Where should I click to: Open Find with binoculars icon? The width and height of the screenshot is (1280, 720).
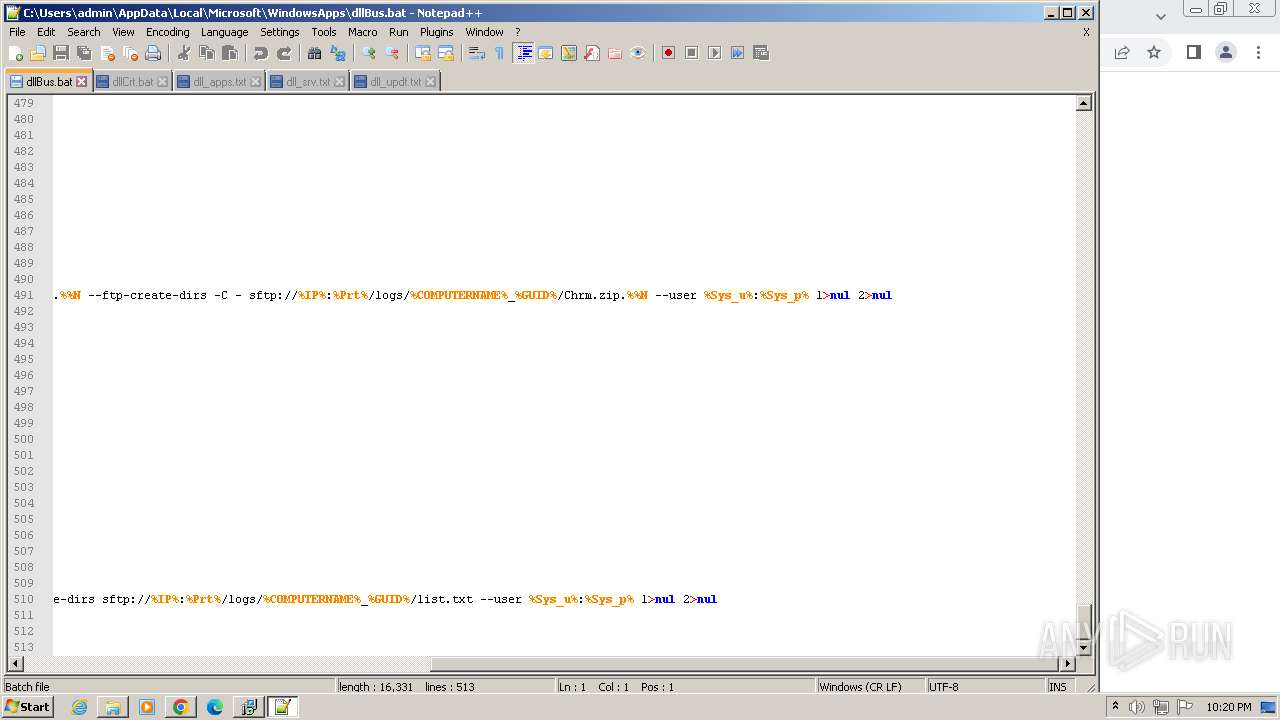[315, 53]
